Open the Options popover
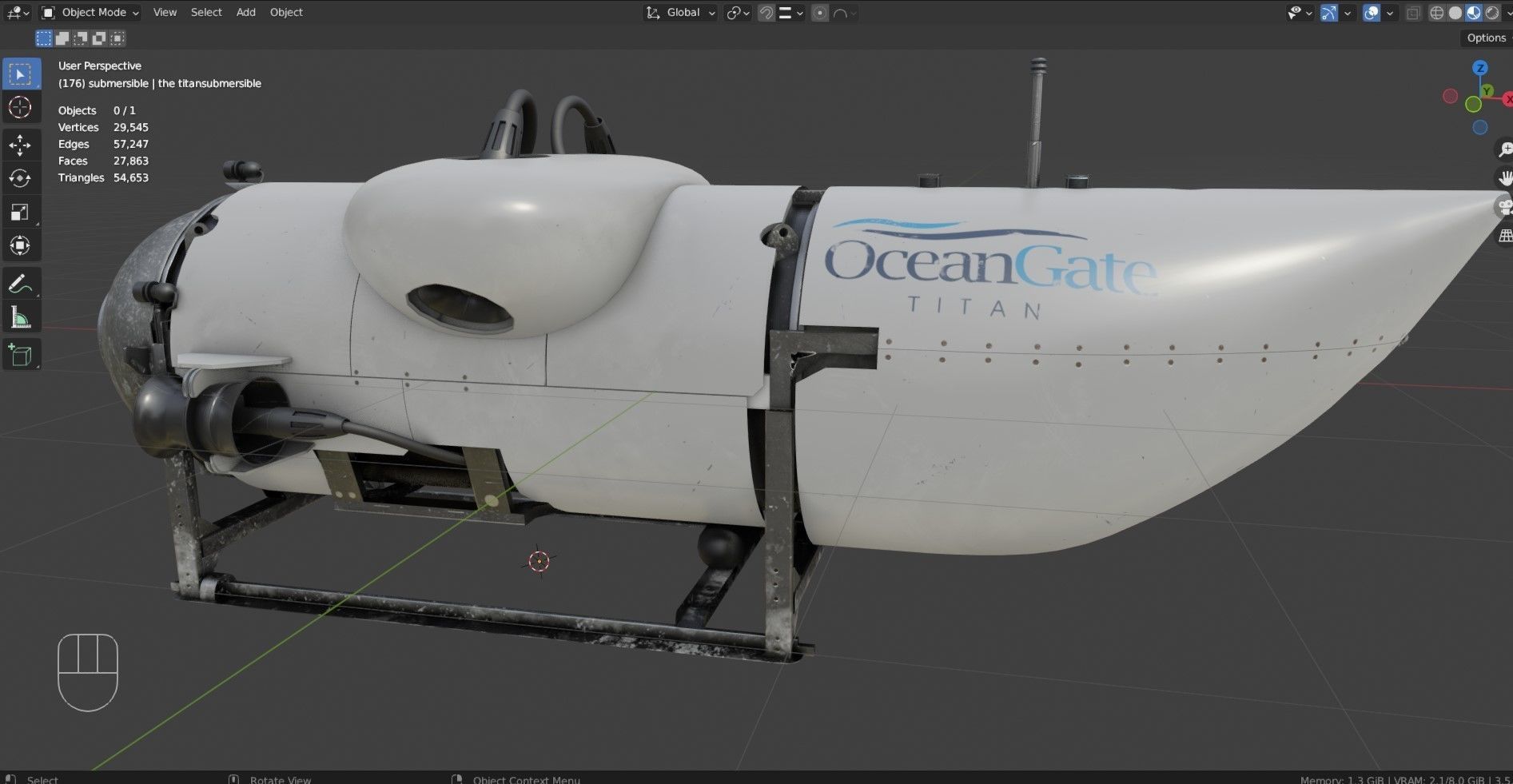Viewport: 1513px width, 784px height. click(x=1486, y=38)
